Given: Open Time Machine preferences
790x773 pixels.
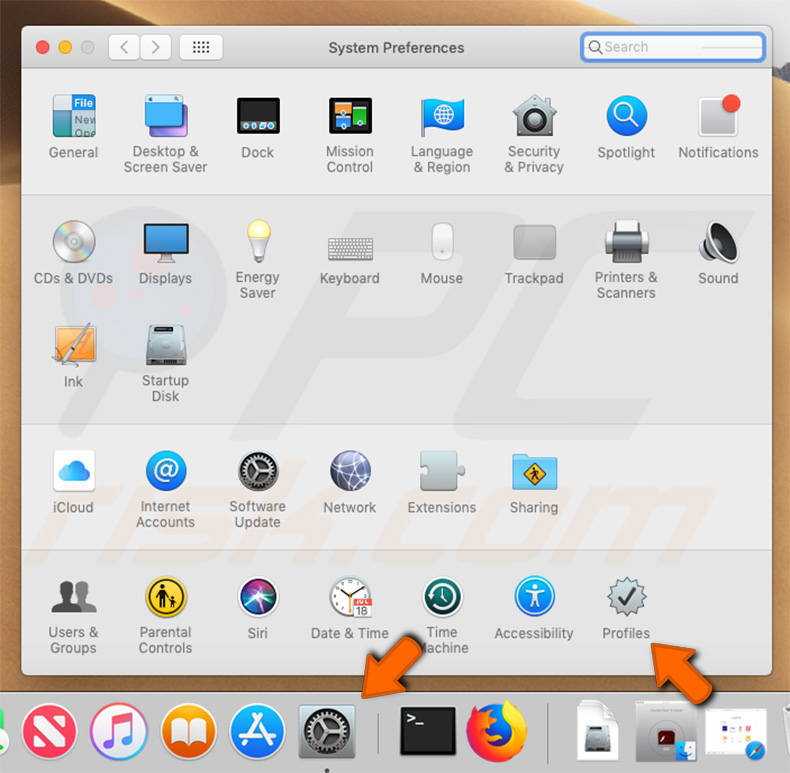Looking at the screenshot, I should 442,597.
